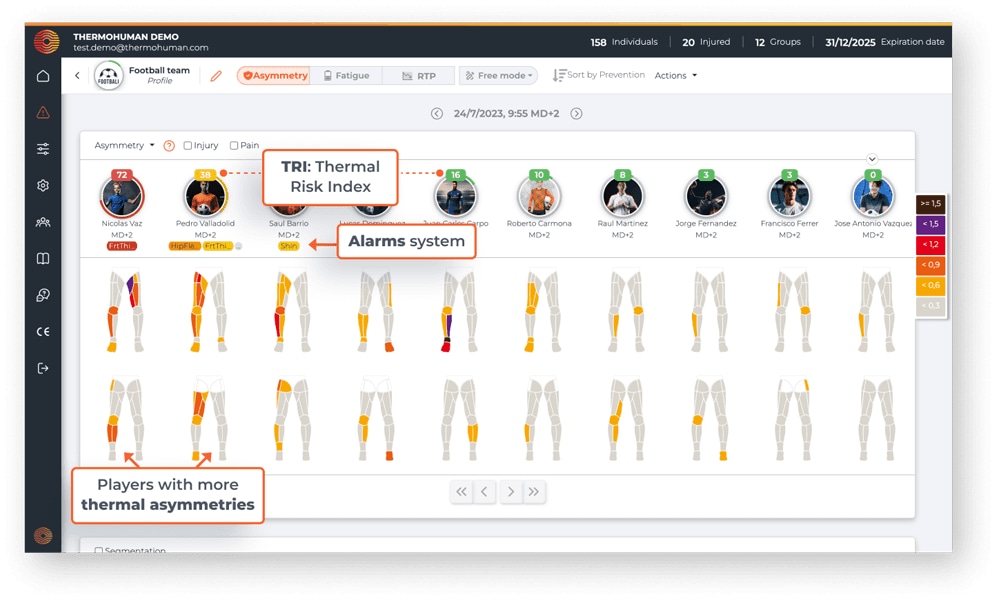Click the date 24/7/2023, 9:55 MD+2
This screenshot has width=1000, height=614.
coord(506,113)
